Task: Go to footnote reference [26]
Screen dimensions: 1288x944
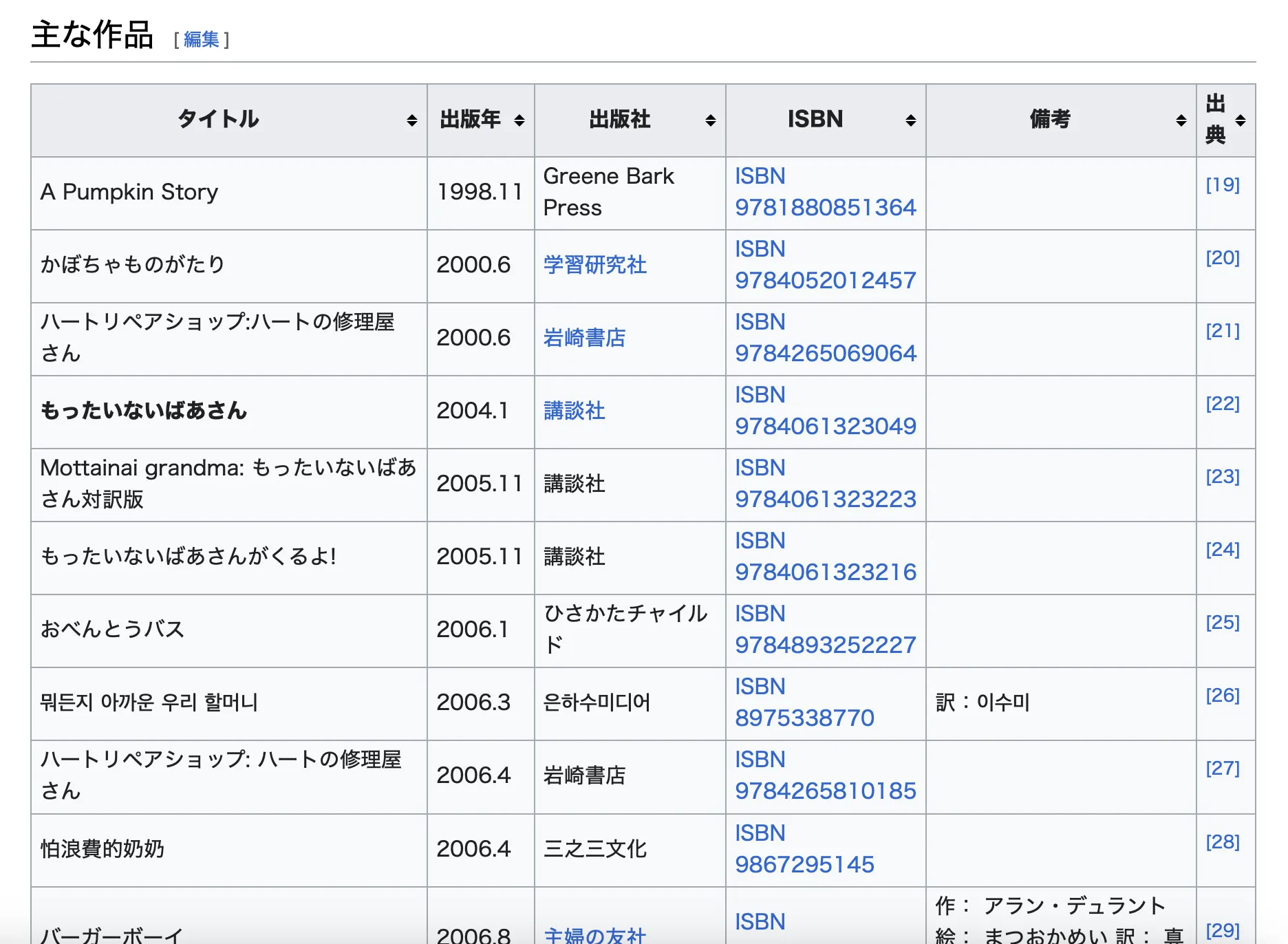Action: click(x=1222, y=695)
